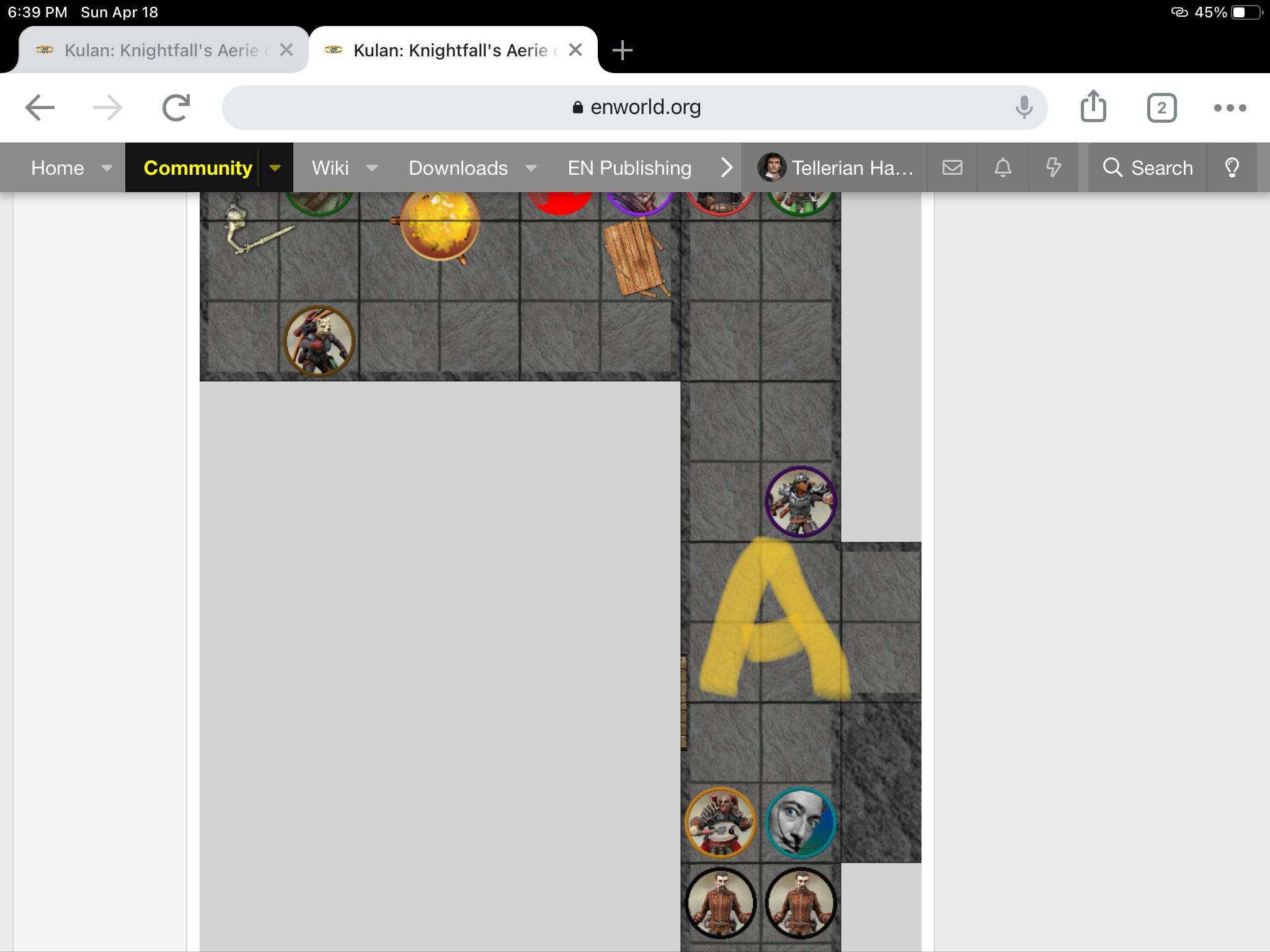Click the wooden table object on map
This screenshot has width=1270, height=952.
[x=636, y=257]
